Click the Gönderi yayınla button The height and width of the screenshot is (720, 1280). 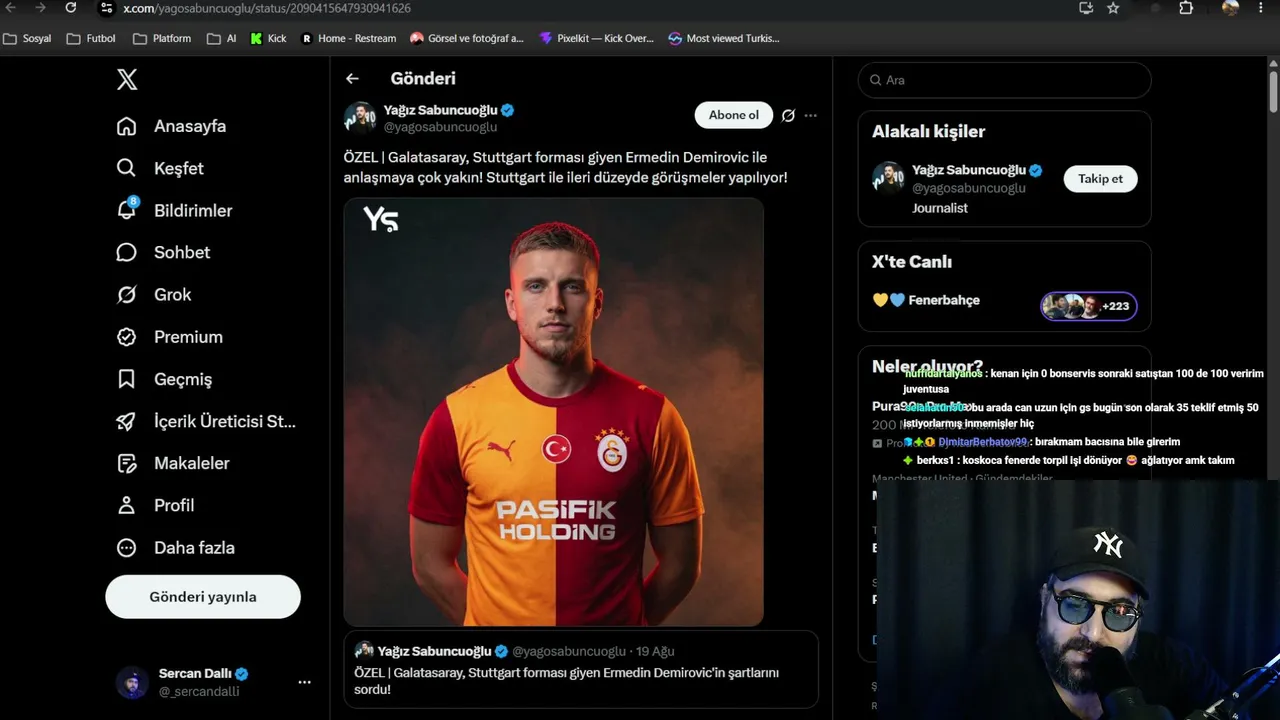coord(203,597)
